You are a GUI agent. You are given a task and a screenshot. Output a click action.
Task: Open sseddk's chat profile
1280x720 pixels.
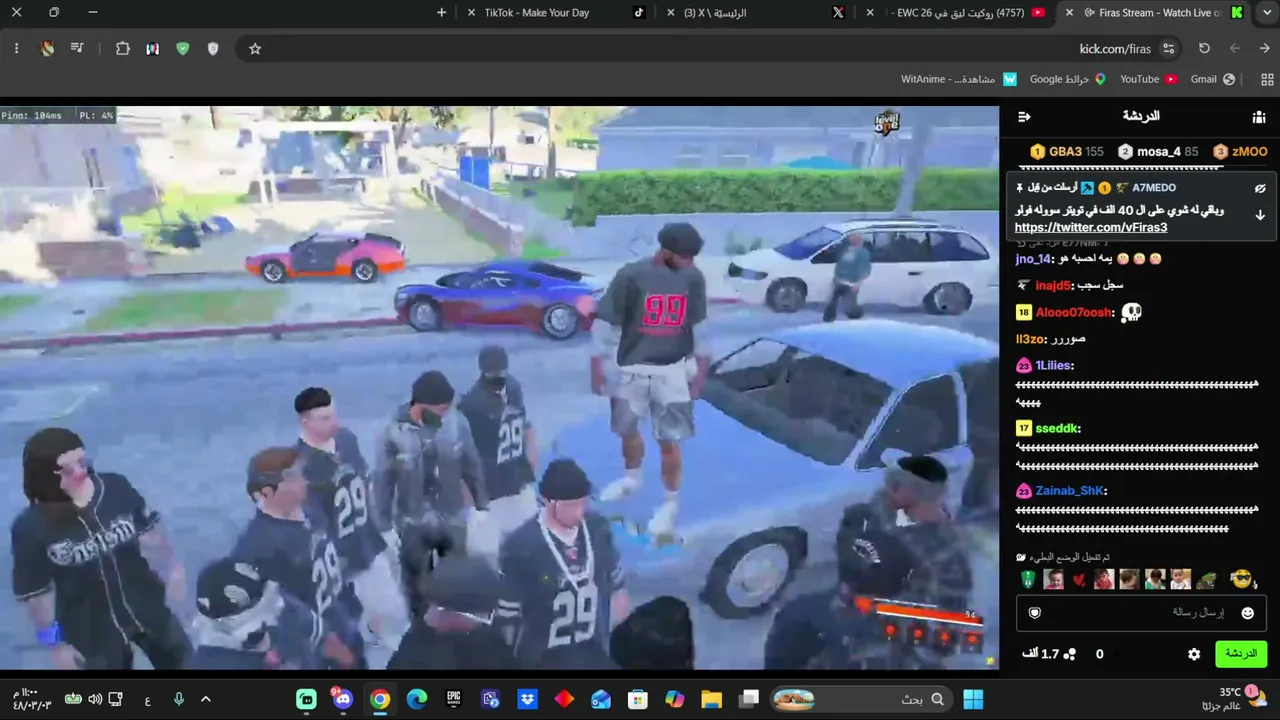(1058, 428)
